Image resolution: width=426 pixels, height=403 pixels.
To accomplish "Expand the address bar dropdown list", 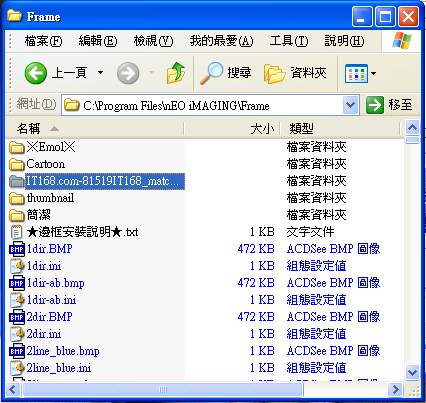I will tap(351, 105).
